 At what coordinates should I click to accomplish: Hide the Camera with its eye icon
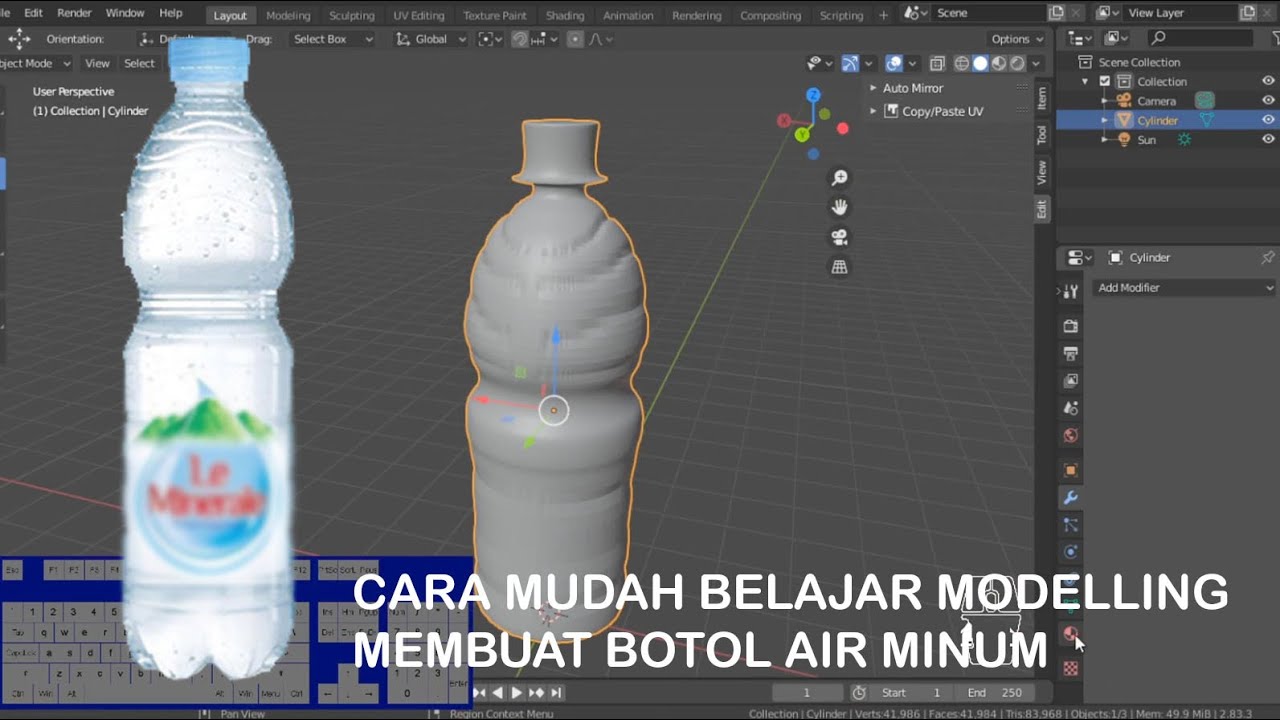[1268, 100]
